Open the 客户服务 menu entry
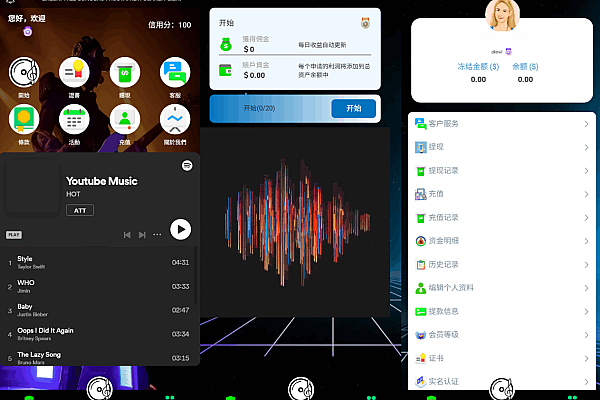600x400 pixels. [502, 124]
